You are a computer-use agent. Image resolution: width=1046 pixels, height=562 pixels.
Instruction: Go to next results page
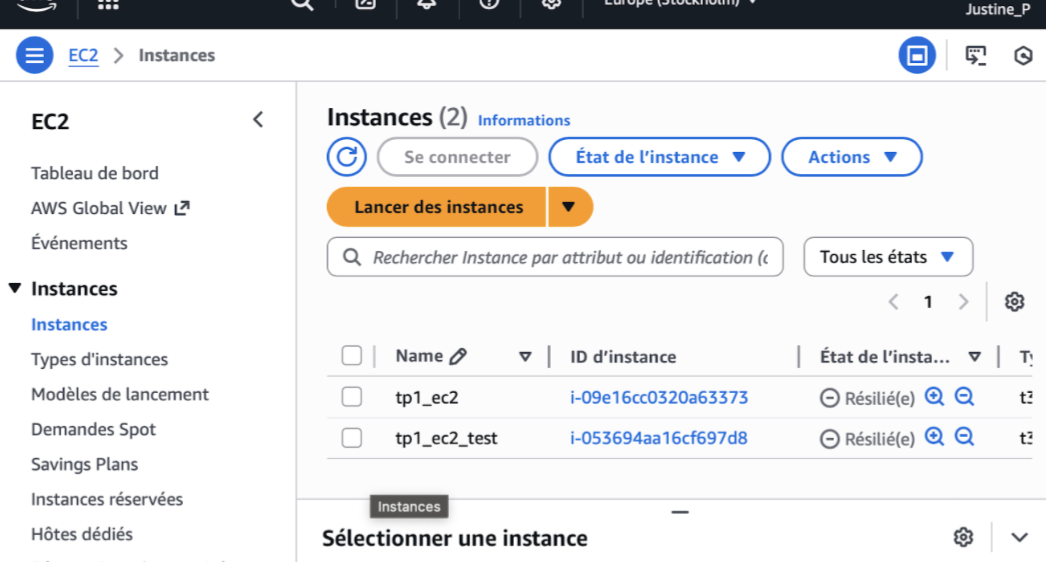tap(963, 302)
